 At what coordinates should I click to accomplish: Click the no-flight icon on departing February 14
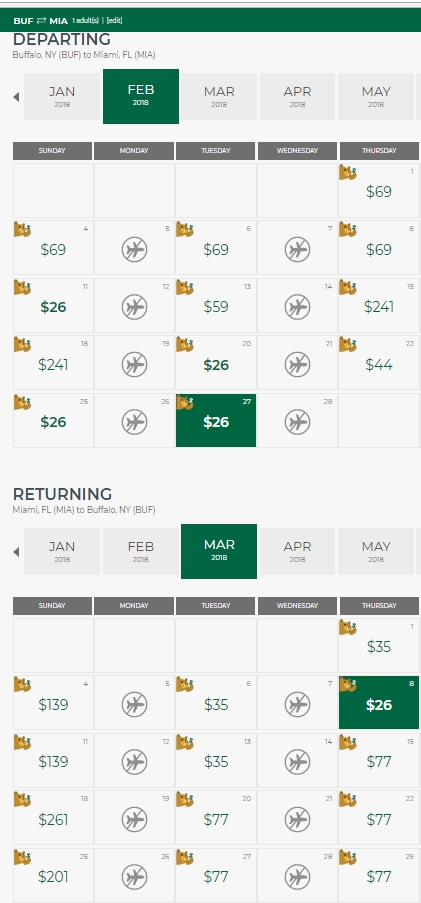(x=297, y=307)
